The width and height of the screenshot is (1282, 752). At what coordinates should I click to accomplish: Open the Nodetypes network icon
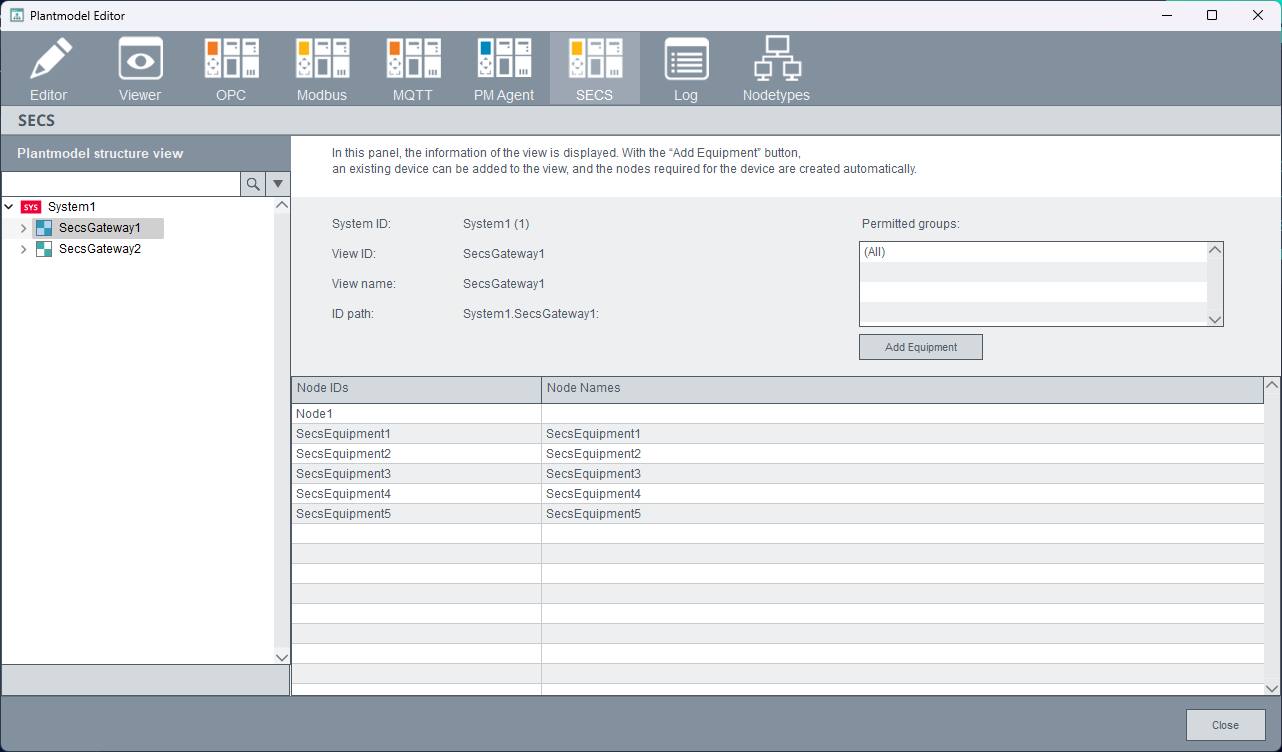pyautogui.click(x=776, y=68)
